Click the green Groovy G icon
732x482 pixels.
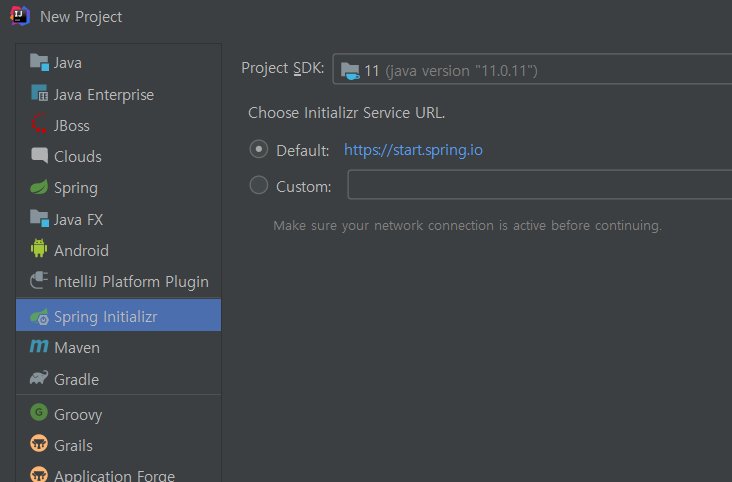coord(39,412)
